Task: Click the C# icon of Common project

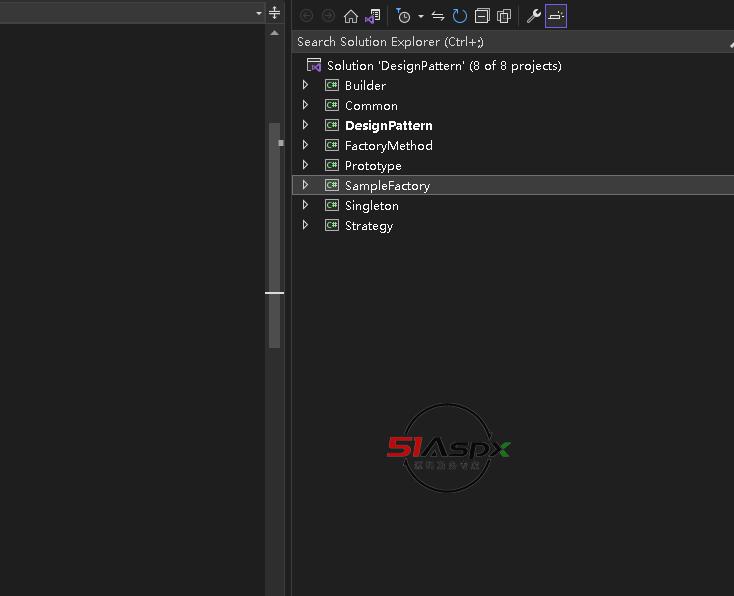Action: point(332,105)
